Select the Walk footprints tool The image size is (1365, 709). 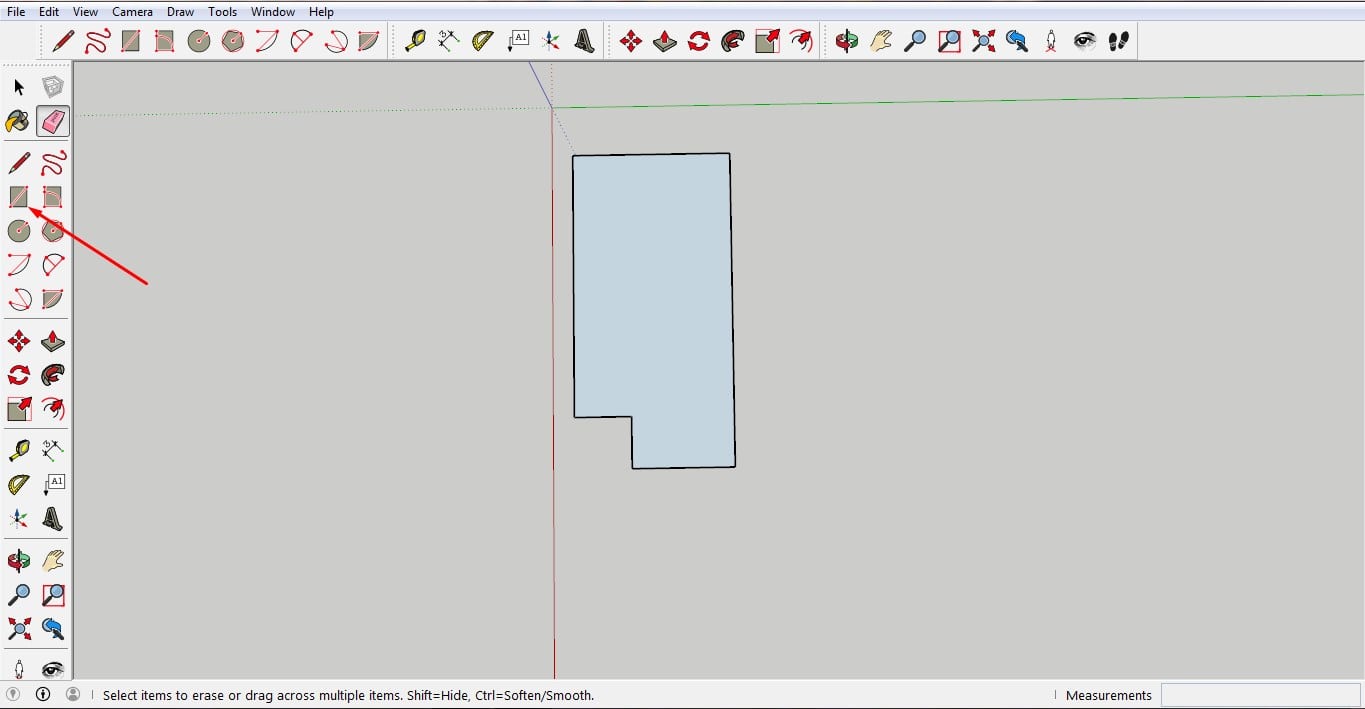pos(1119,41)
